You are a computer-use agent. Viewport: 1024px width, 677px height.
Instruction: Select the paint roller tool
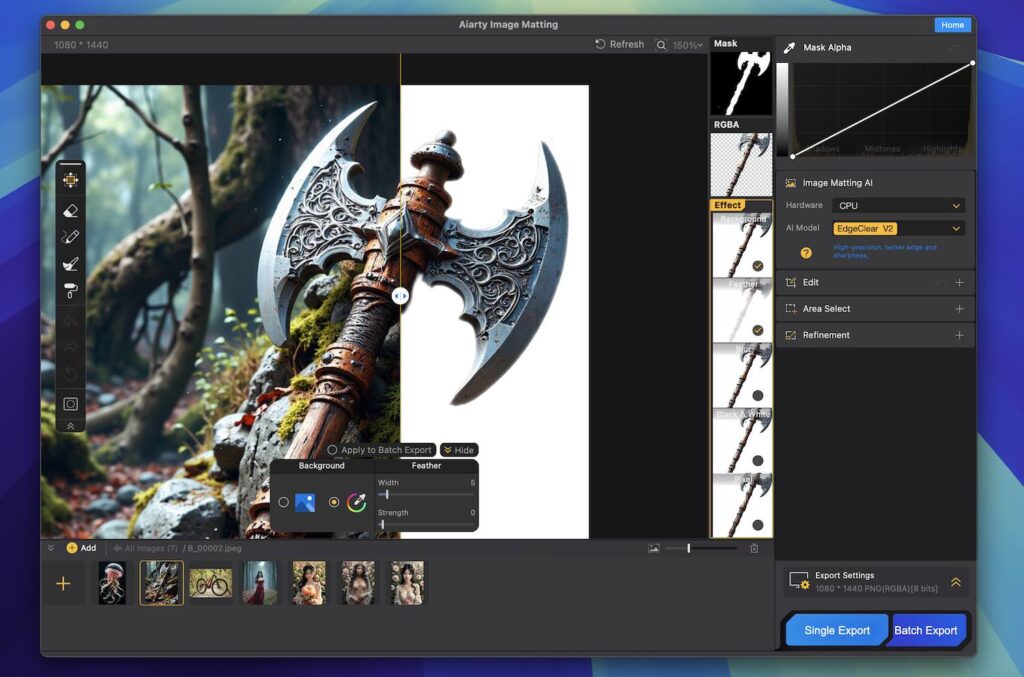(71, 291)
